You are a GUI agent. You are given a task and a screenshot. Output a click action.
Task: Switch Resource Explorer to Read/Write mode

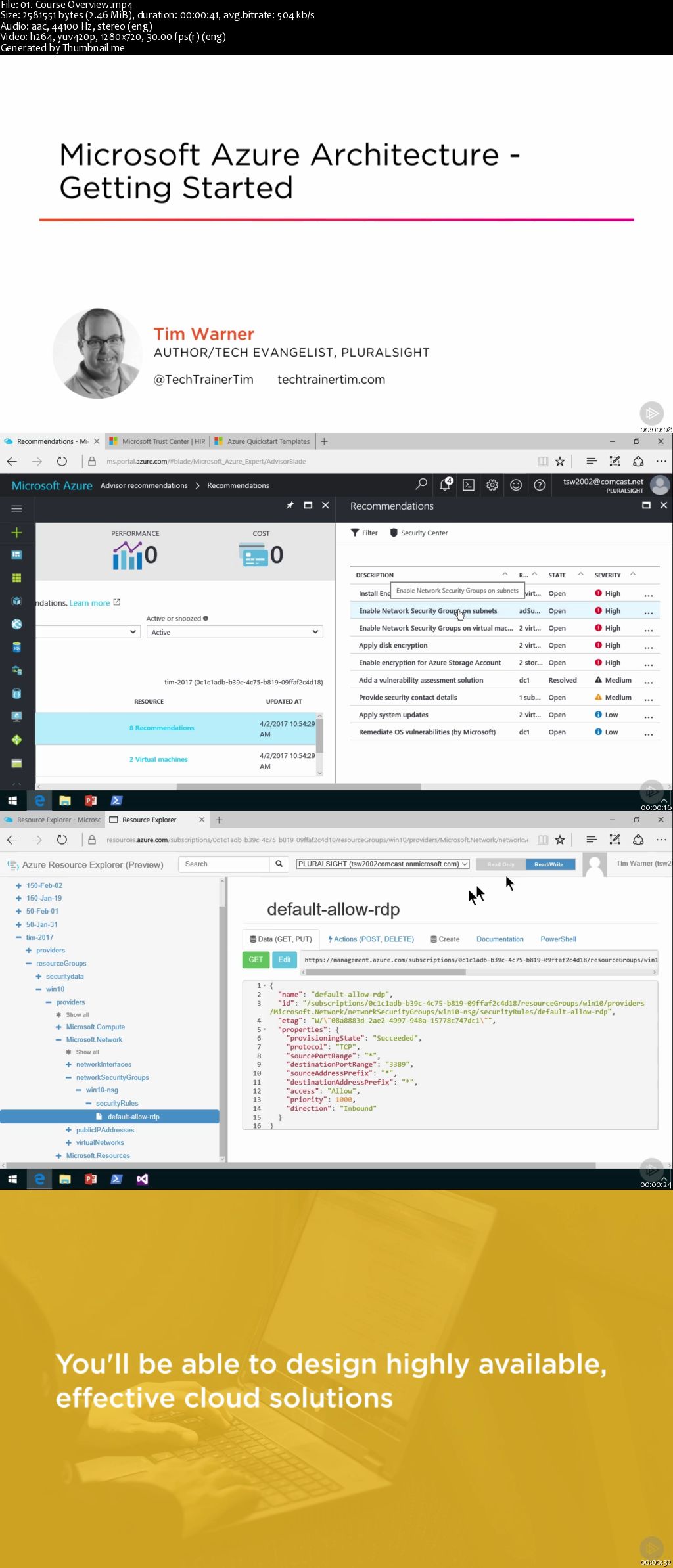coord(549,864)
